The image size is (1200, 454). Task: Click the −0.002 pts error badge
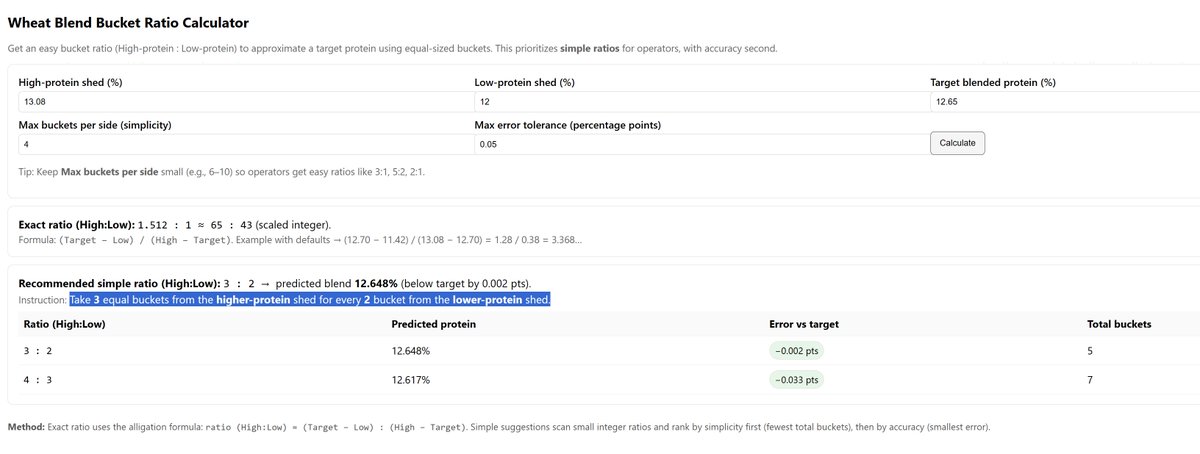[x=794, y=351]
